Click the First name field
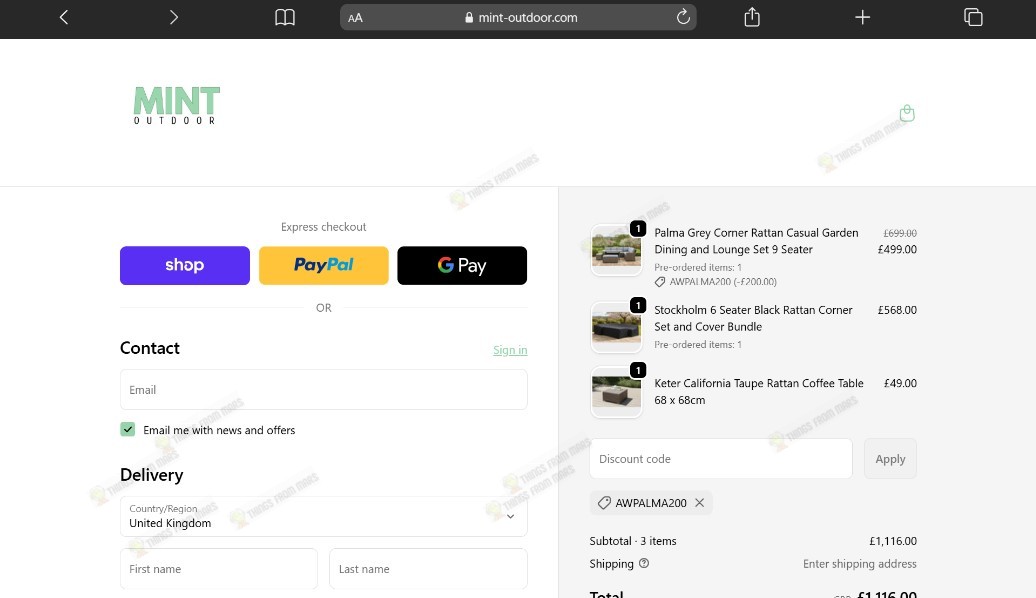The width and height of the screenshot is (1036, 598). 219,569
